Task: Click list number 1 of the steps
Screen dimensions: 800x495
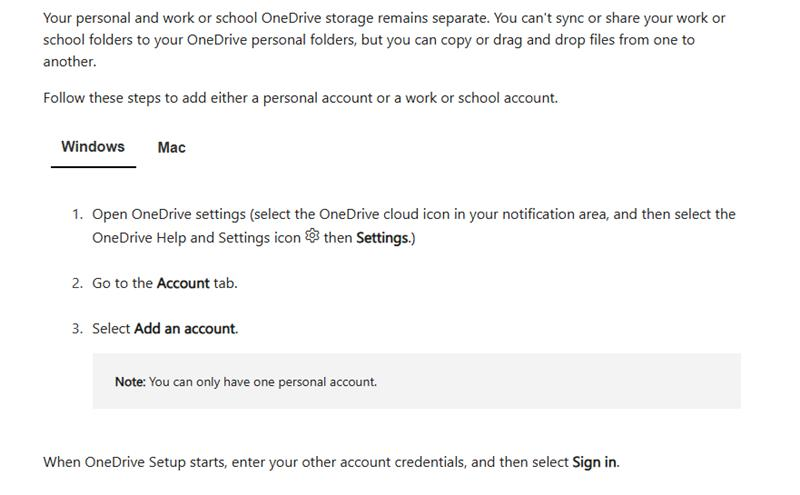Action: point(77,214)
